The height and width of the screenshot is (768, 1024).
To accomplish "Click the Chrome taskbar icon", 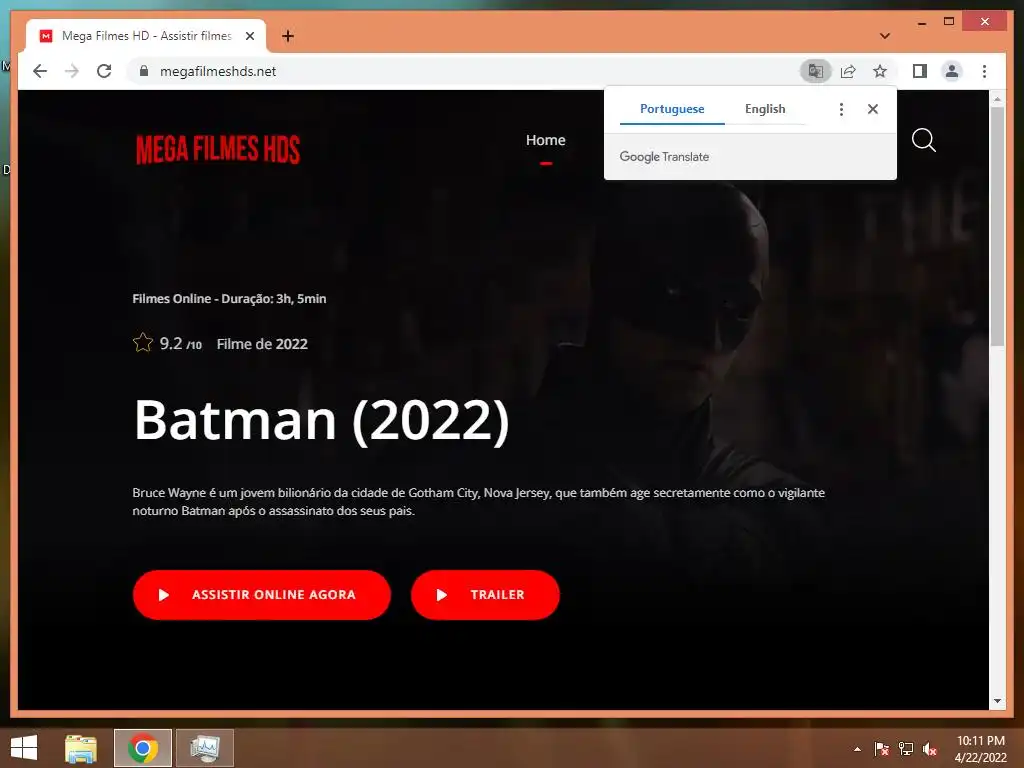I will click(143, 748).
